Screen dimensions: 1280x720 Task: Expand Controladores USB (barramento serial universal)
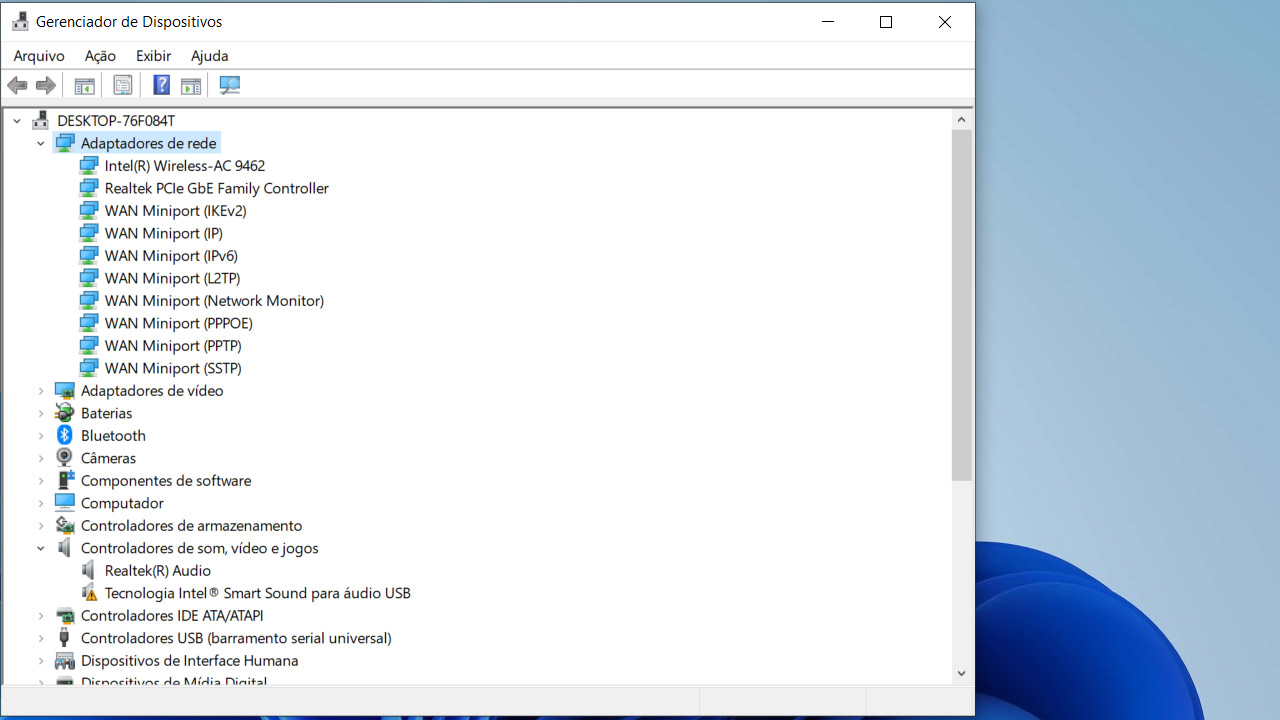point(41,638)
